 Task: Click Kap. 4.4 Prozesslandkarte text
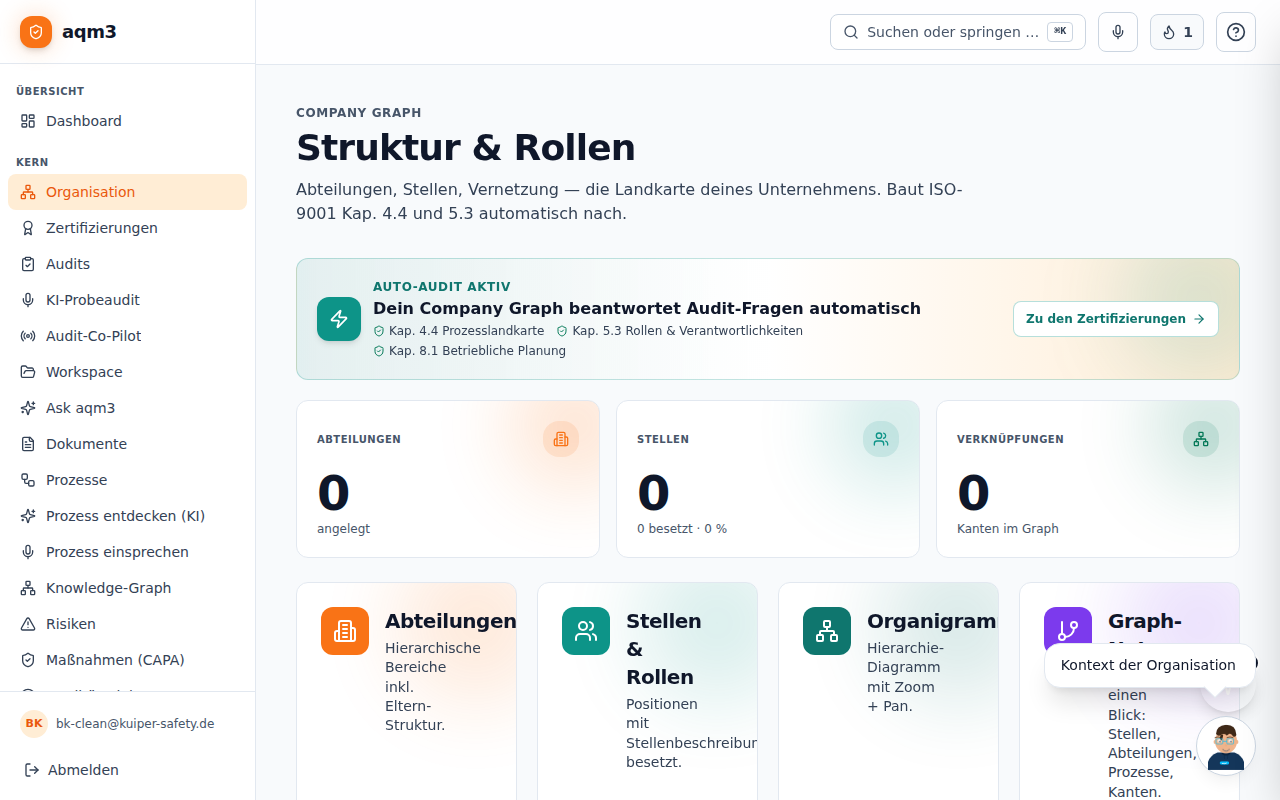(x=467, y=331)
